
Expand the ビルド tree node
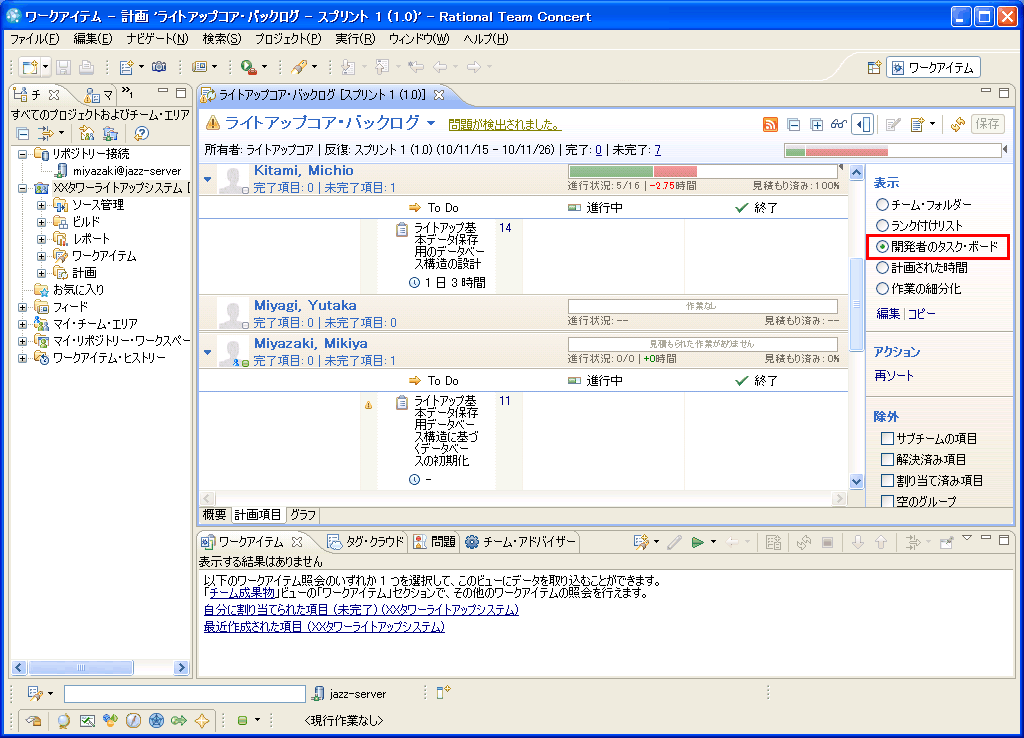click(x=41, y=222)
